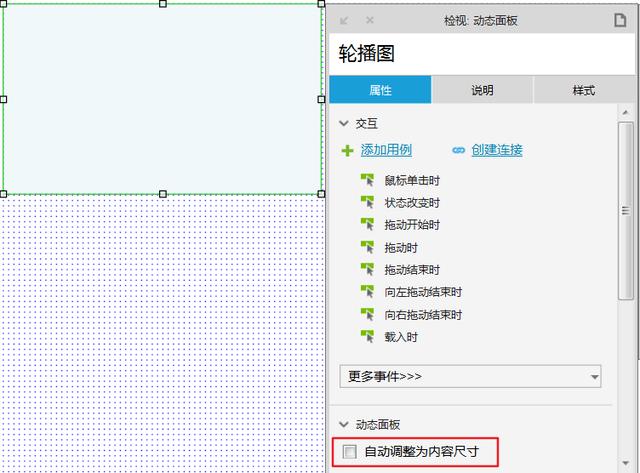
Task: Click the pop-out arrow icon in the inspector header
Action: click(x=344, y=20)
